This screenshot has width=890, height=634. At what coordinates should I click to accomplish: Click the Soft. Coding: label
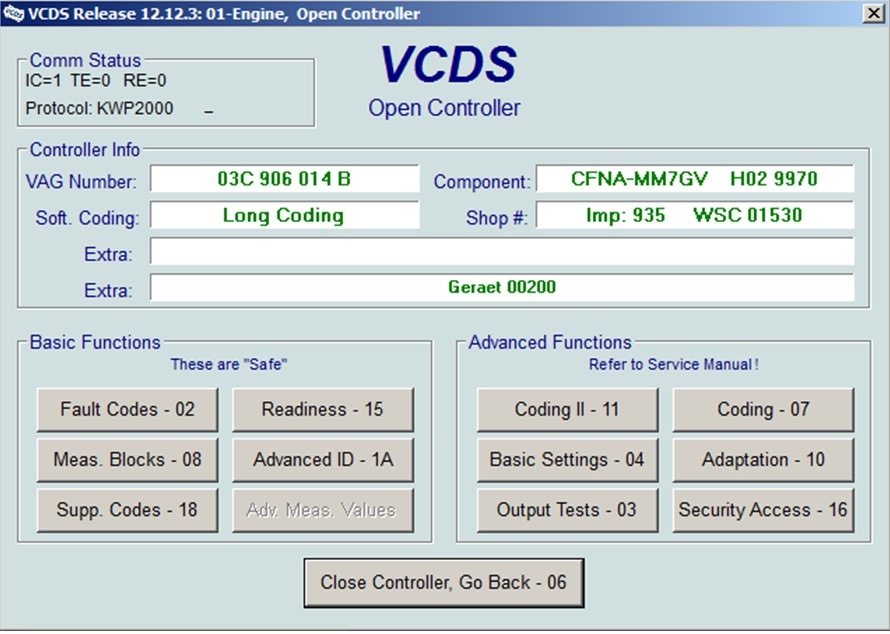tap(87, 218)
